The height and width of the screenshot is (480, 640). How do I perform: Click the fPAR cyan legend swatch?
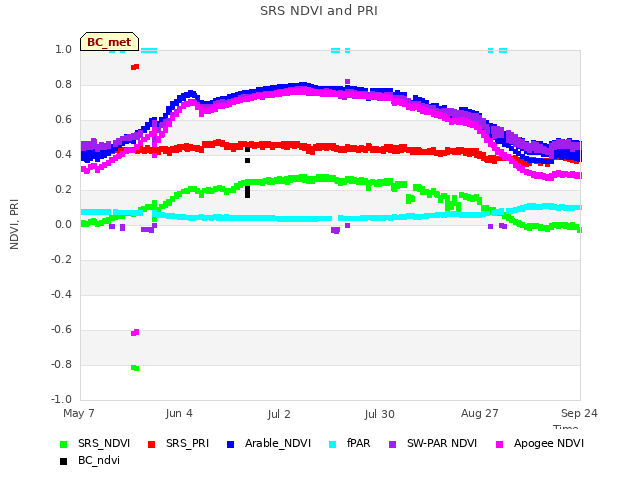point(333,444)
